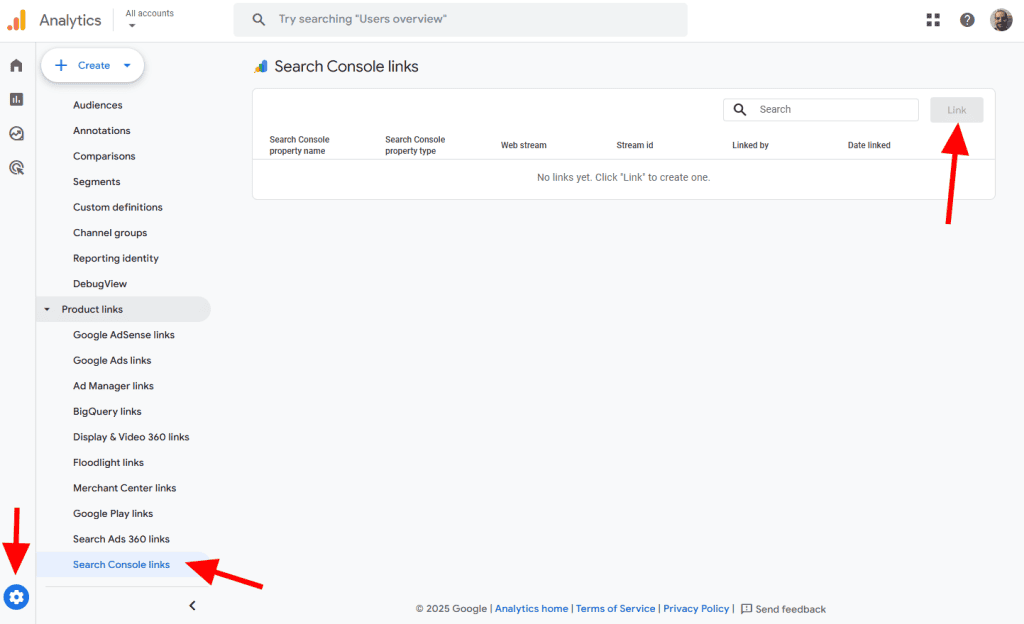1024x624 pixels.
Task: Open the Privacy Policy link
Action: (x=696, y=609)
